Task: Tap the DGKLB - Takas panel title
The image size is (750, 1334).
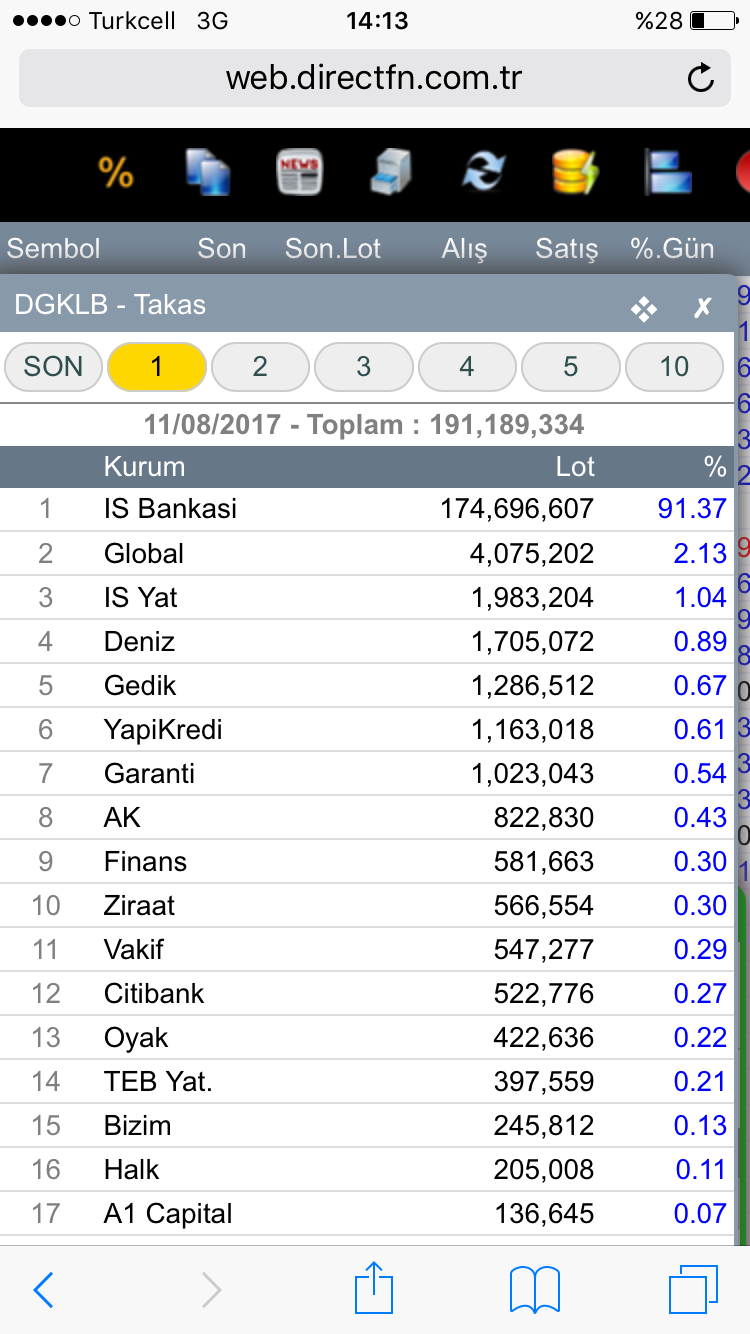Action: click(110, 305)
